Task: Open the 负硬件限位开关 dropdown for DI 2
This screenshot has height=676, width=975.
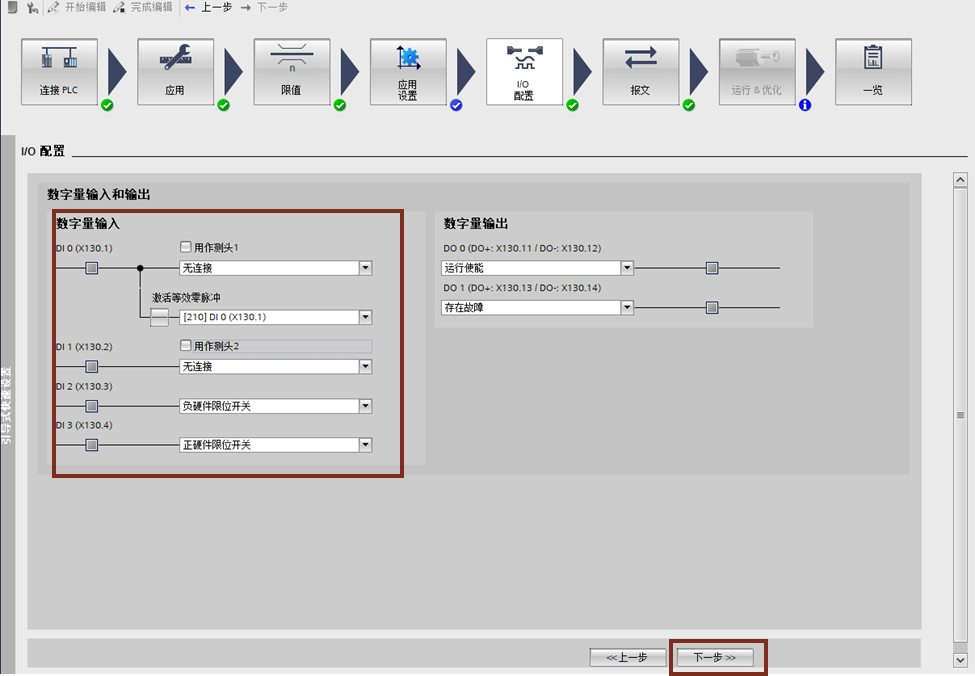Action: [x=365, y=406]
